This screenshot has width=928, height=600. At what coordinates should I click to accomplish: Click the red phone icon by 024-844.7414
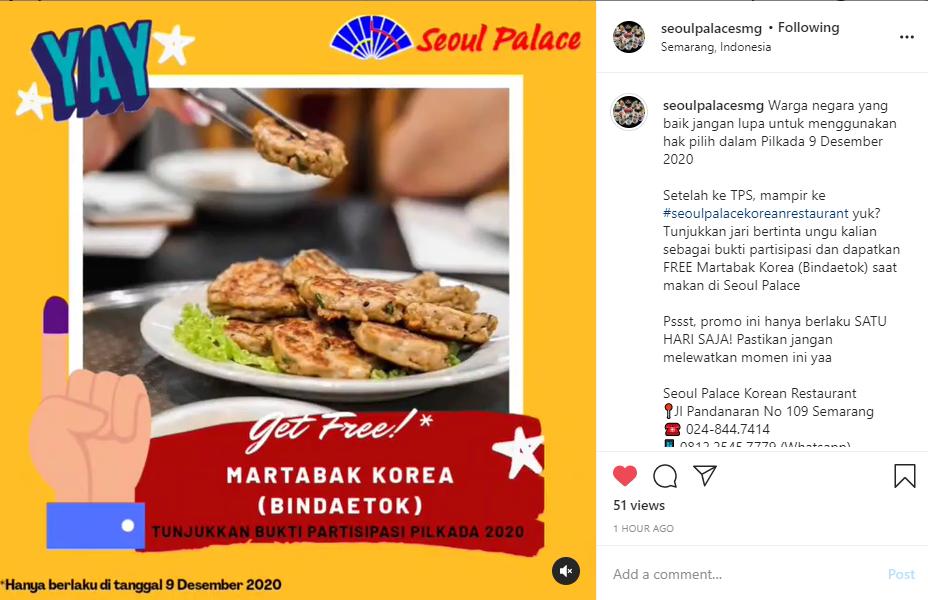pyautogui.click(x=672, y=429)
